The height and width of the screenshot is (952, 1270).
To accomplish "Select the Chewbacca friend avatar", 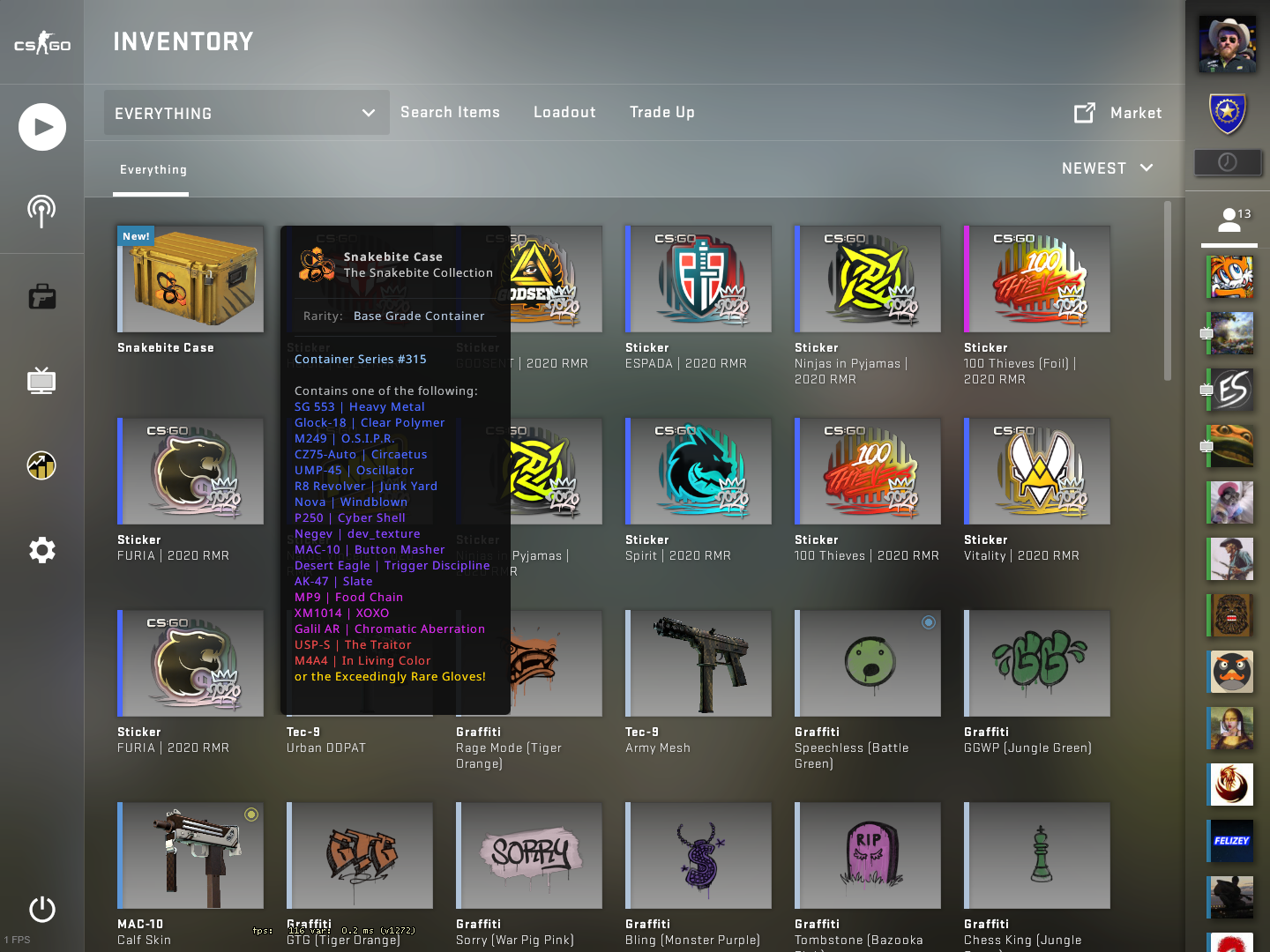I will coord(1230,615).
